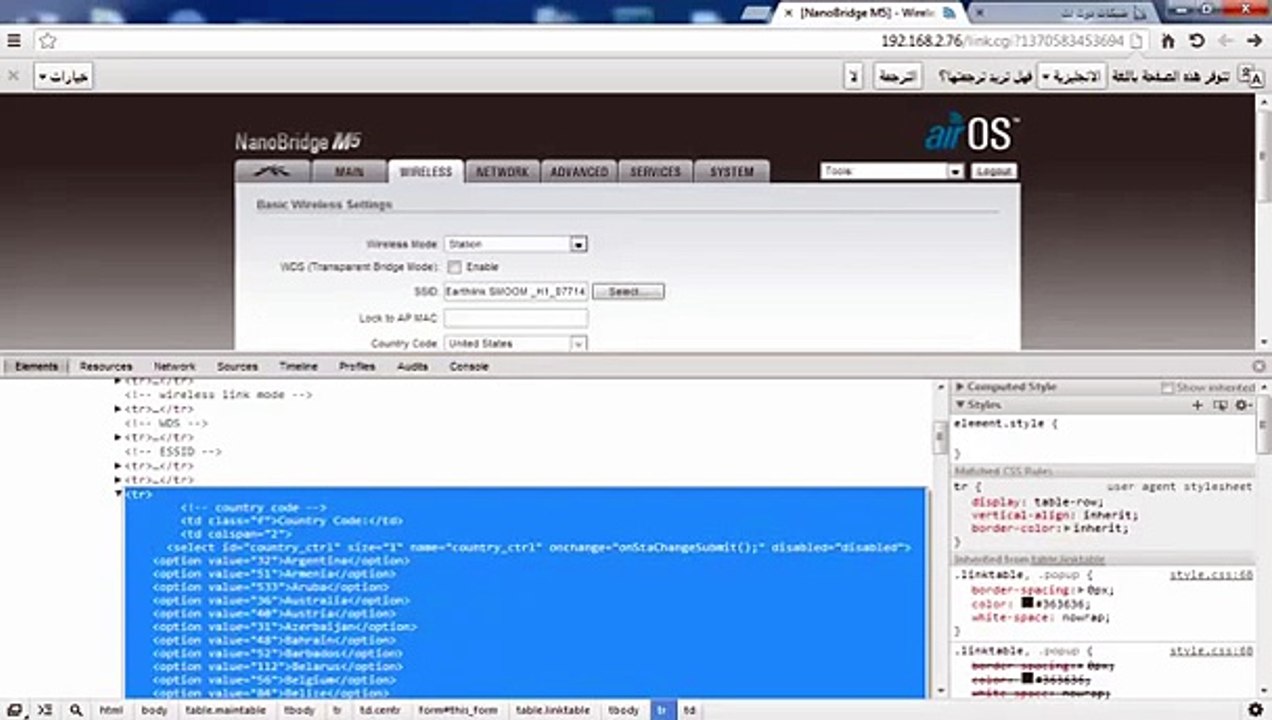
Task: Open the Styles pane gear menu
Action: [1243, 405]
